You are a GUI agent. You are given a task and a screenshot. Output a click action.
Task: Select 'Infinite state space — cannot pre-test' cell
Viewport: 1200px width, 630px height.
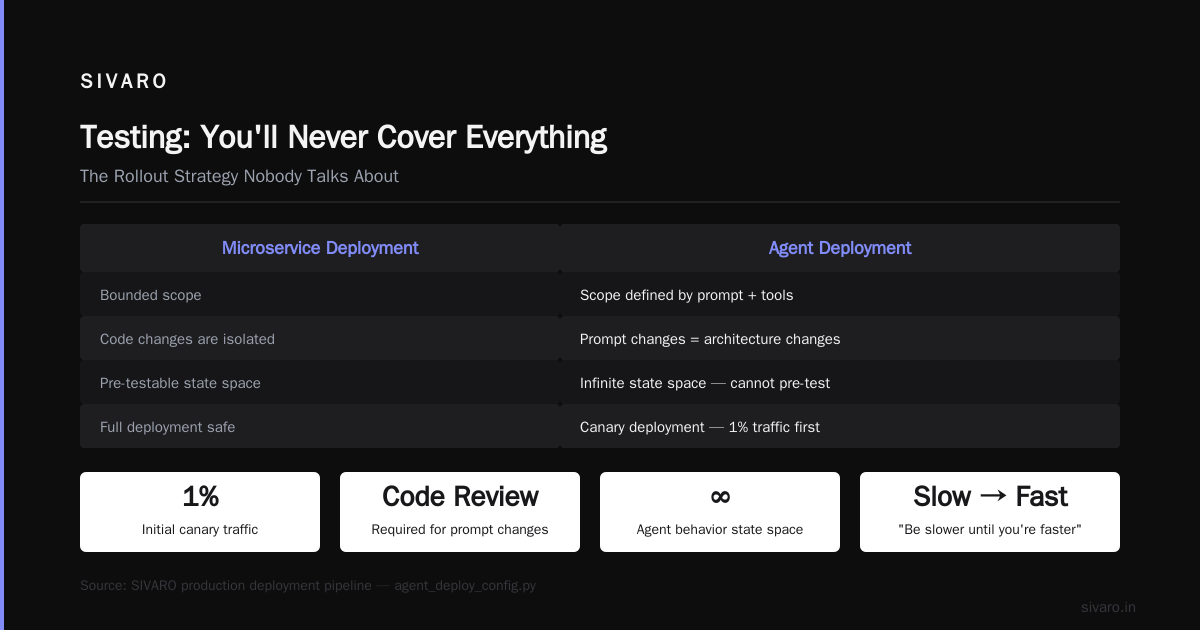click(840, 383)
